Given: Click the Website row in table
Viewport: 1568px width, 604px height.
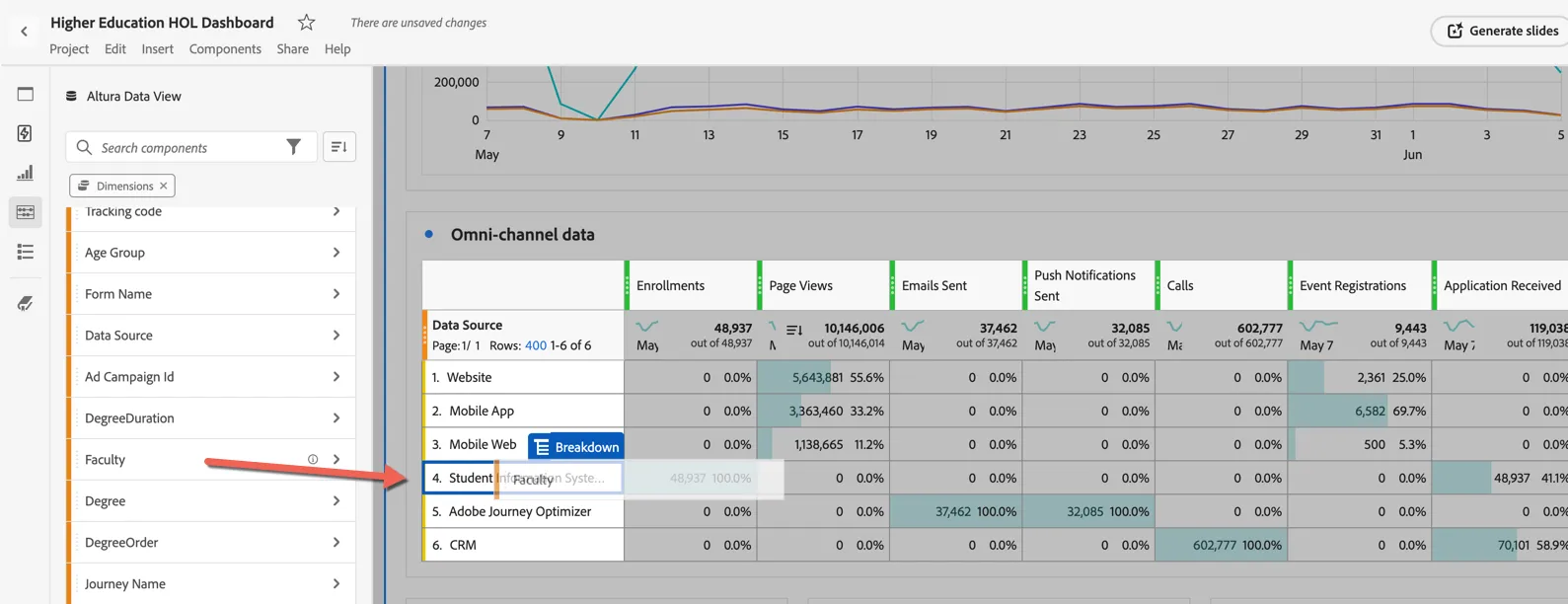Looking at the screenshot, I should coord(523,377).
